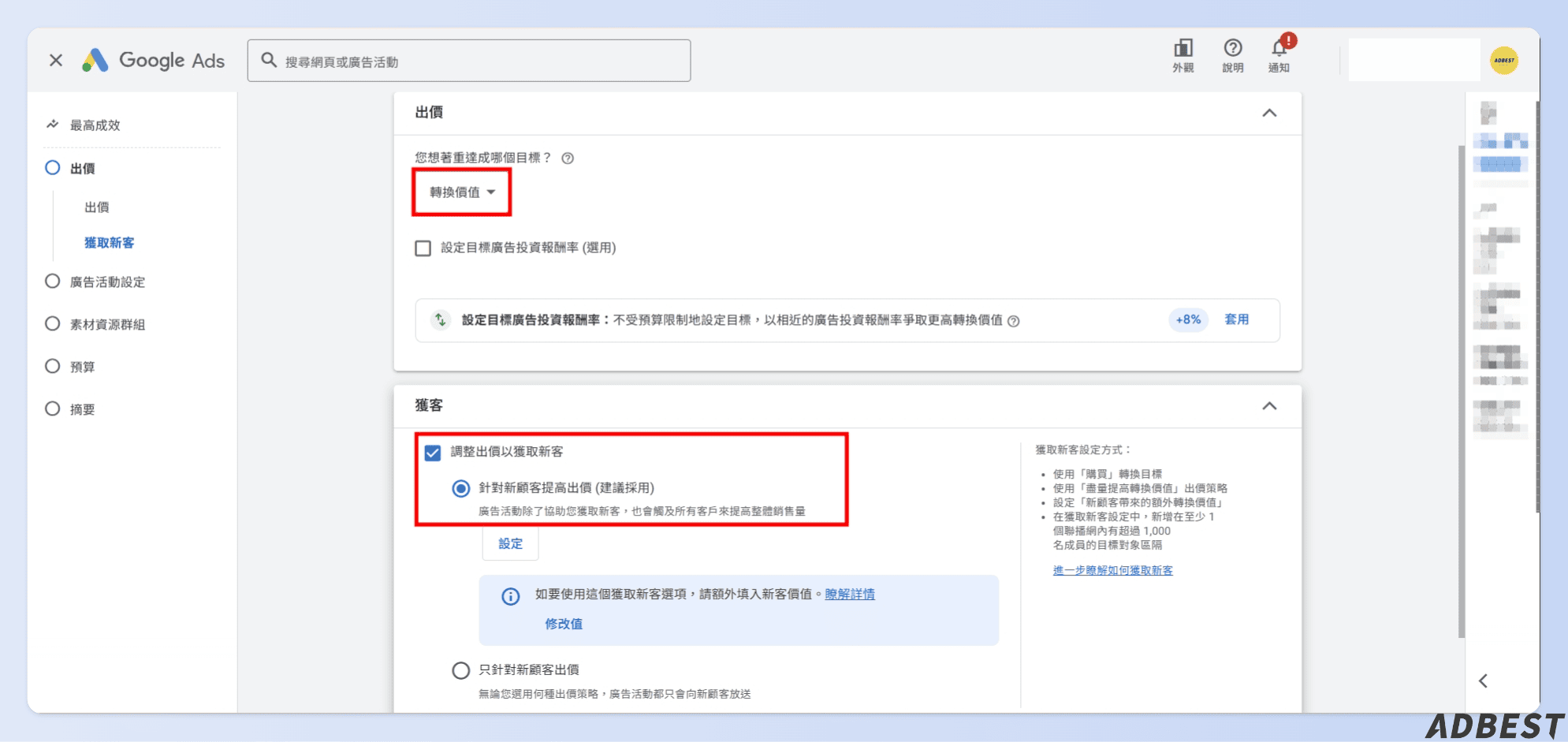Go to 預算 step
This screenshot has width=1568, height=742.
tap(82, 367)
